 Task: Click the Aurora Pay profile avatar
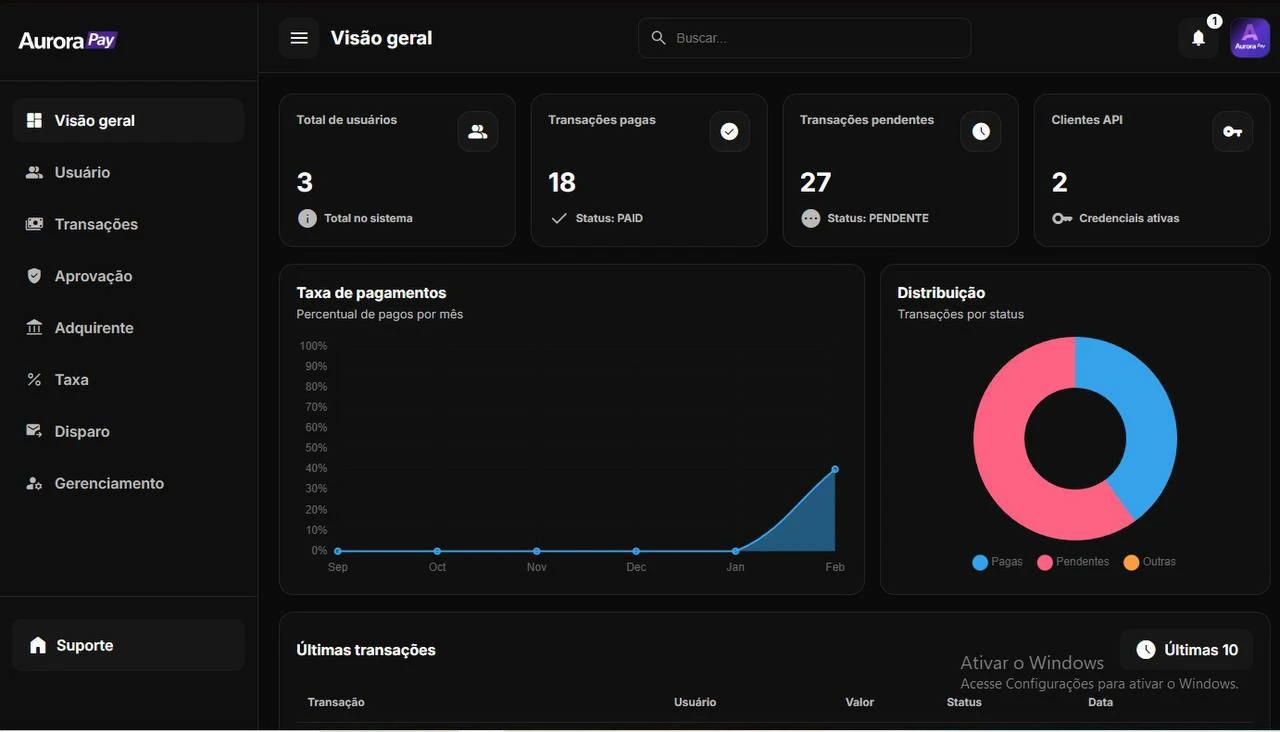[x=1249, y=38]
